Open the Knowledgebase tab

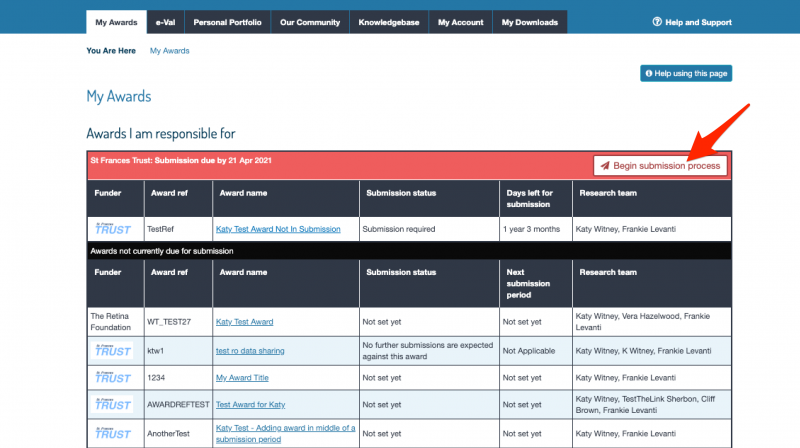(389, 22)
